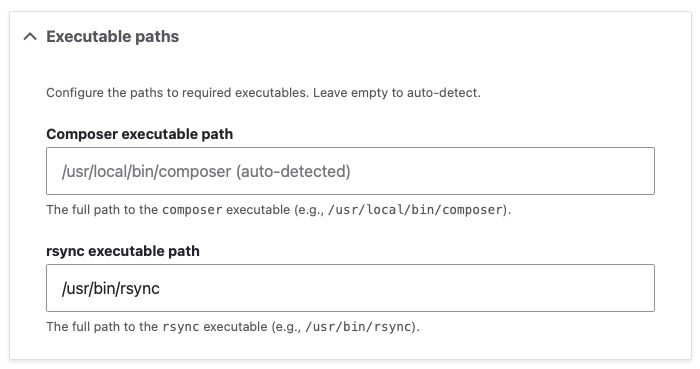This screenshot has height=369, width=700.
Task: Click the rsync executable help text
Action: pyautogui.click(x=233, y=327)
